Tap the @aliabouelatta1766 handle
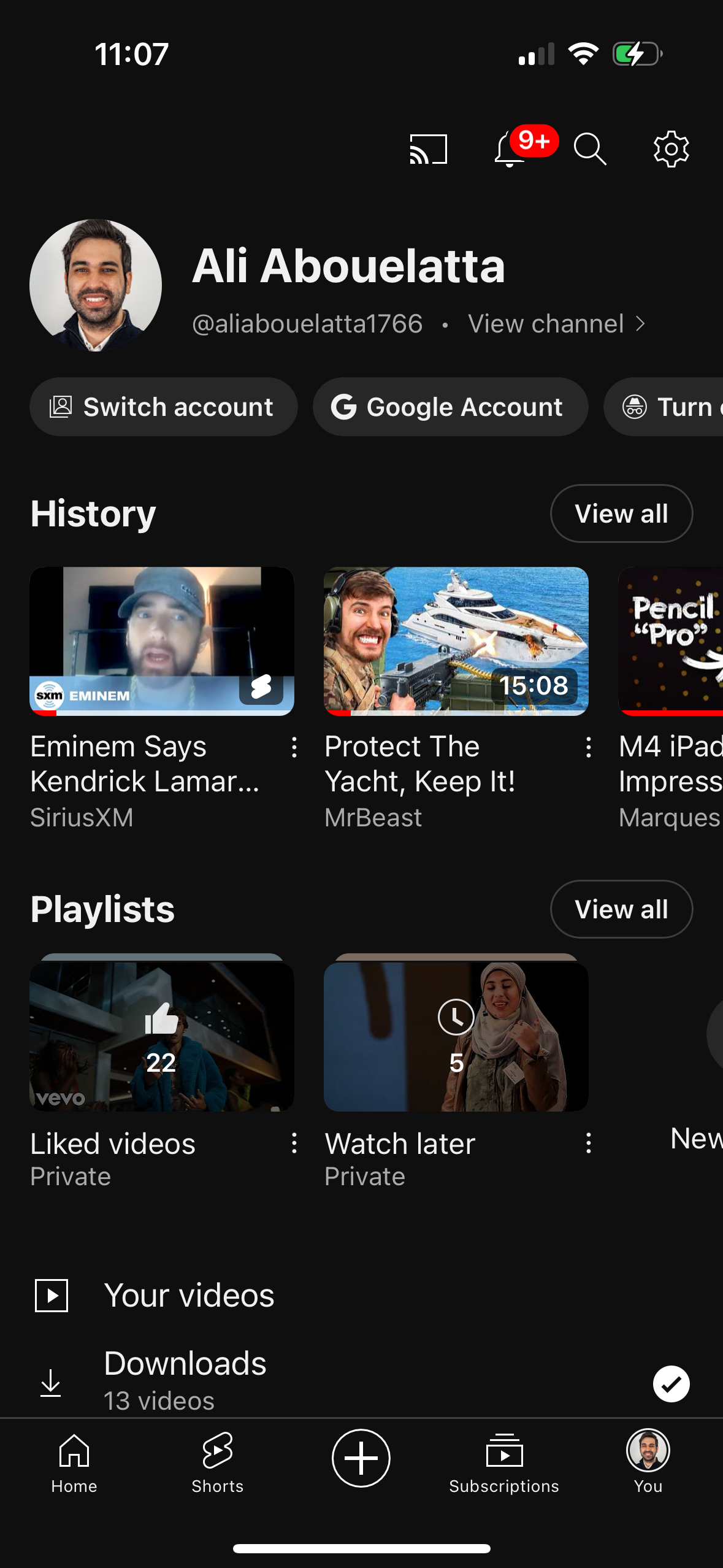The width and height of the screenshot is (723, 1568). 307,323
